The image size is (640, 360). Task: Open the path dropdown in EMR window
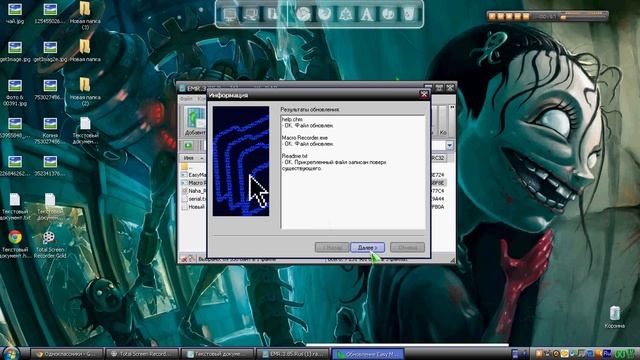[449, 146]
